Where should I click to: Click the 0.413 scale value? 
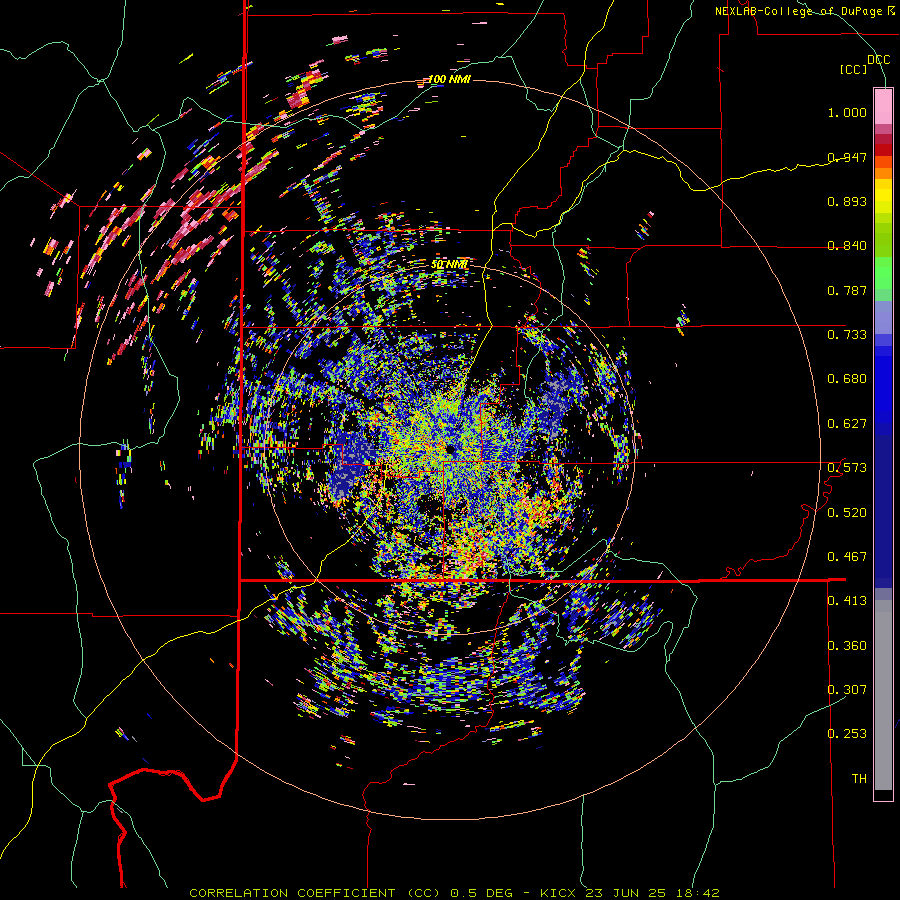847,601
